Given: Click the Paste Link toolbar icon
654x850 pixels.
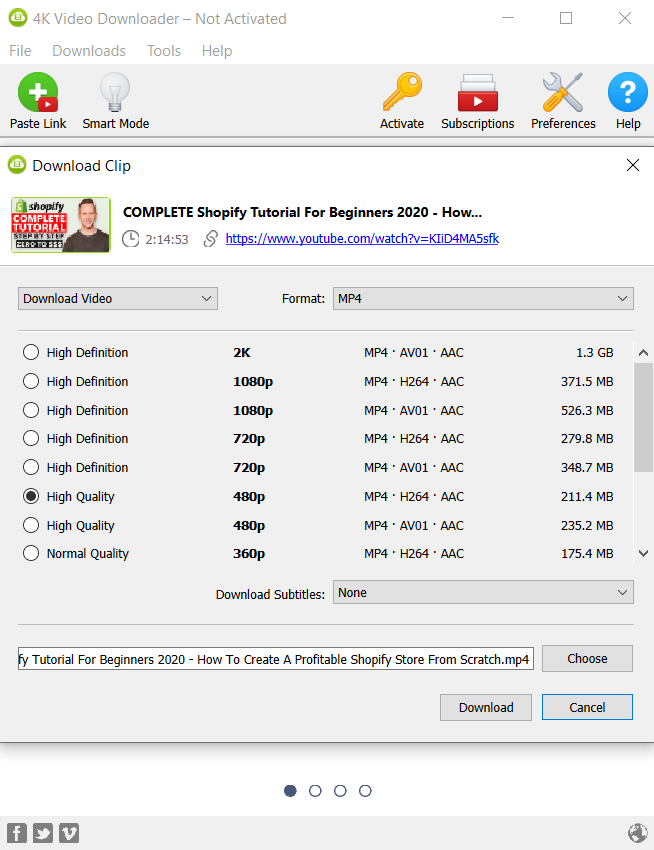Looking at the screenshot, I should click(x=38, y=95).
